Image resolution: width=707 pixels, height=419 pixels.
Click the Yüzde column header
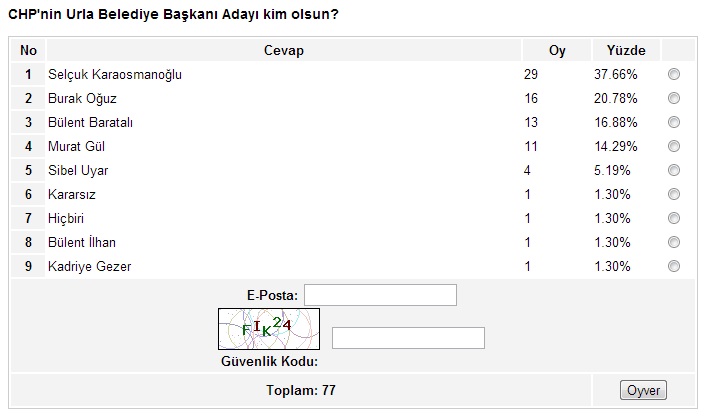pyautogui.click(x=626, y=51)
